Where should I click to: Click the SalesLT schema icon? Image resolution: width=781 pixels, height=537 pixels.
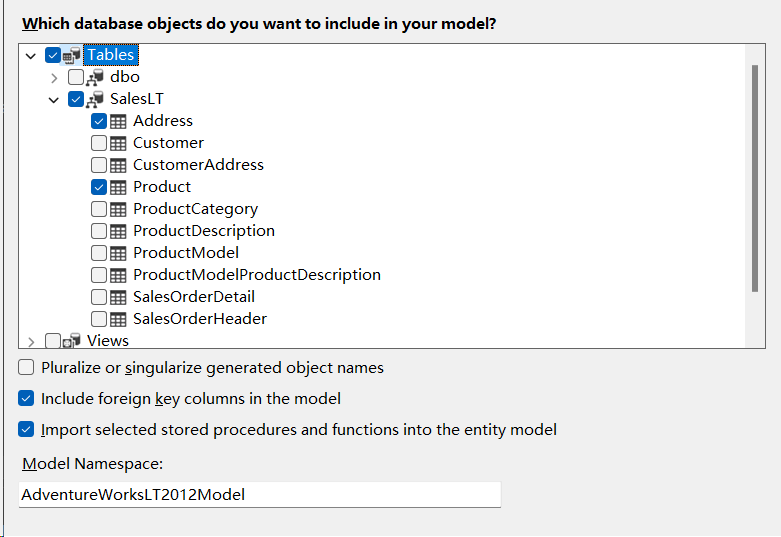point(95,99)
